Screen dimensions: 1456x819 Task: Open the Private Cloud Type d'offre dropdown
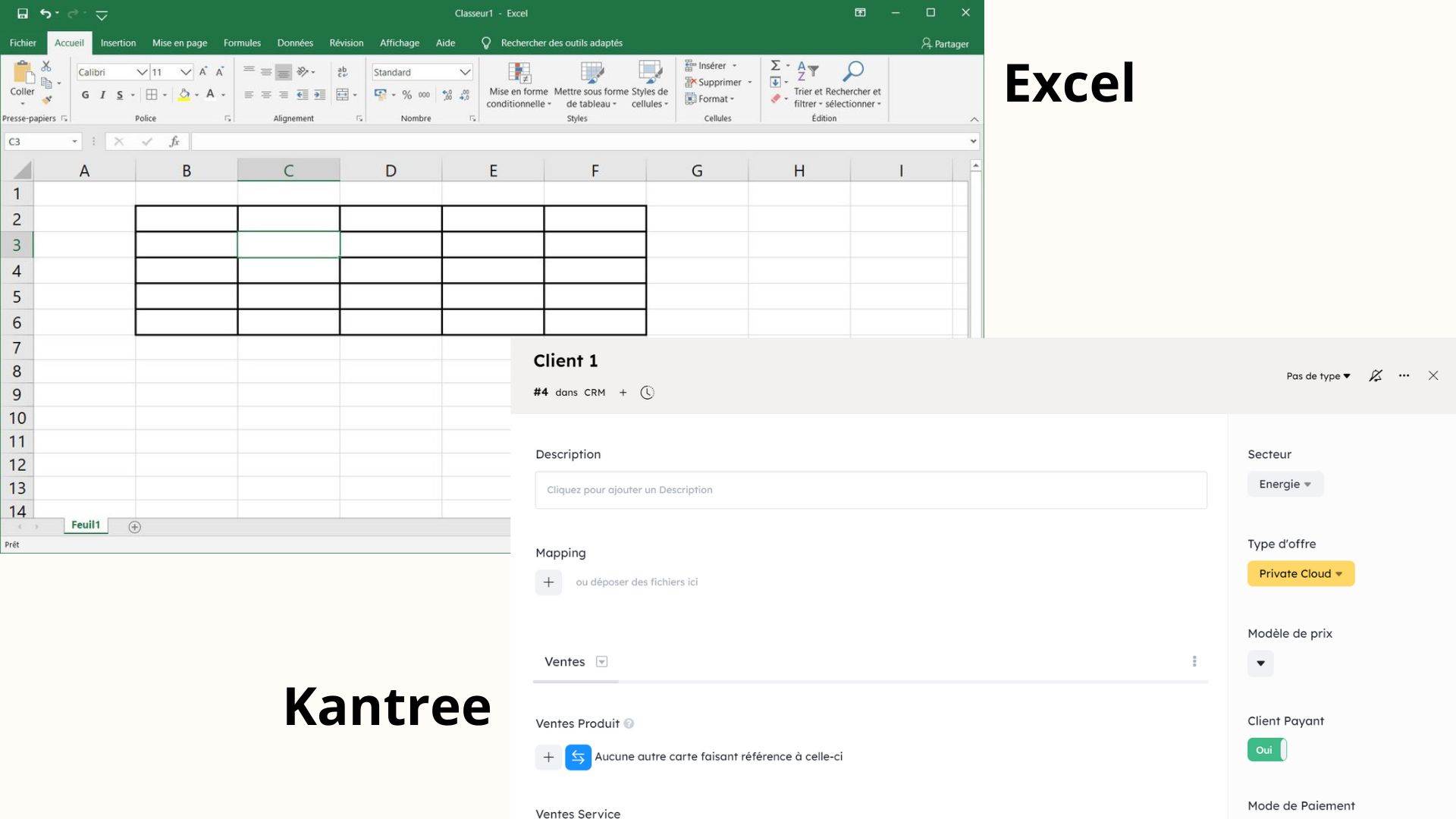(1301, 574)
